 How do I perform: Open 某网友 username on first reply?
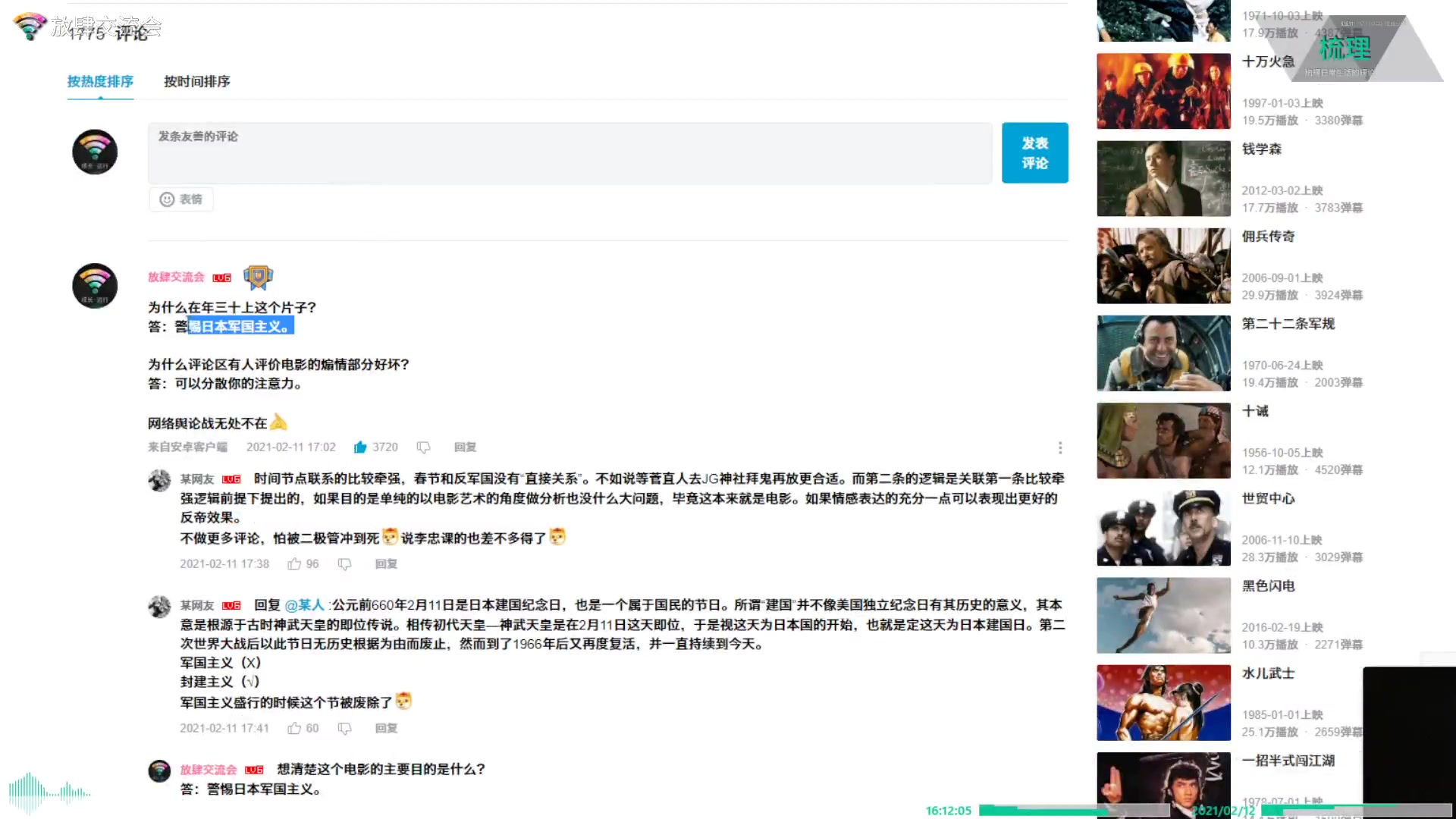click(x=197, y=479)
